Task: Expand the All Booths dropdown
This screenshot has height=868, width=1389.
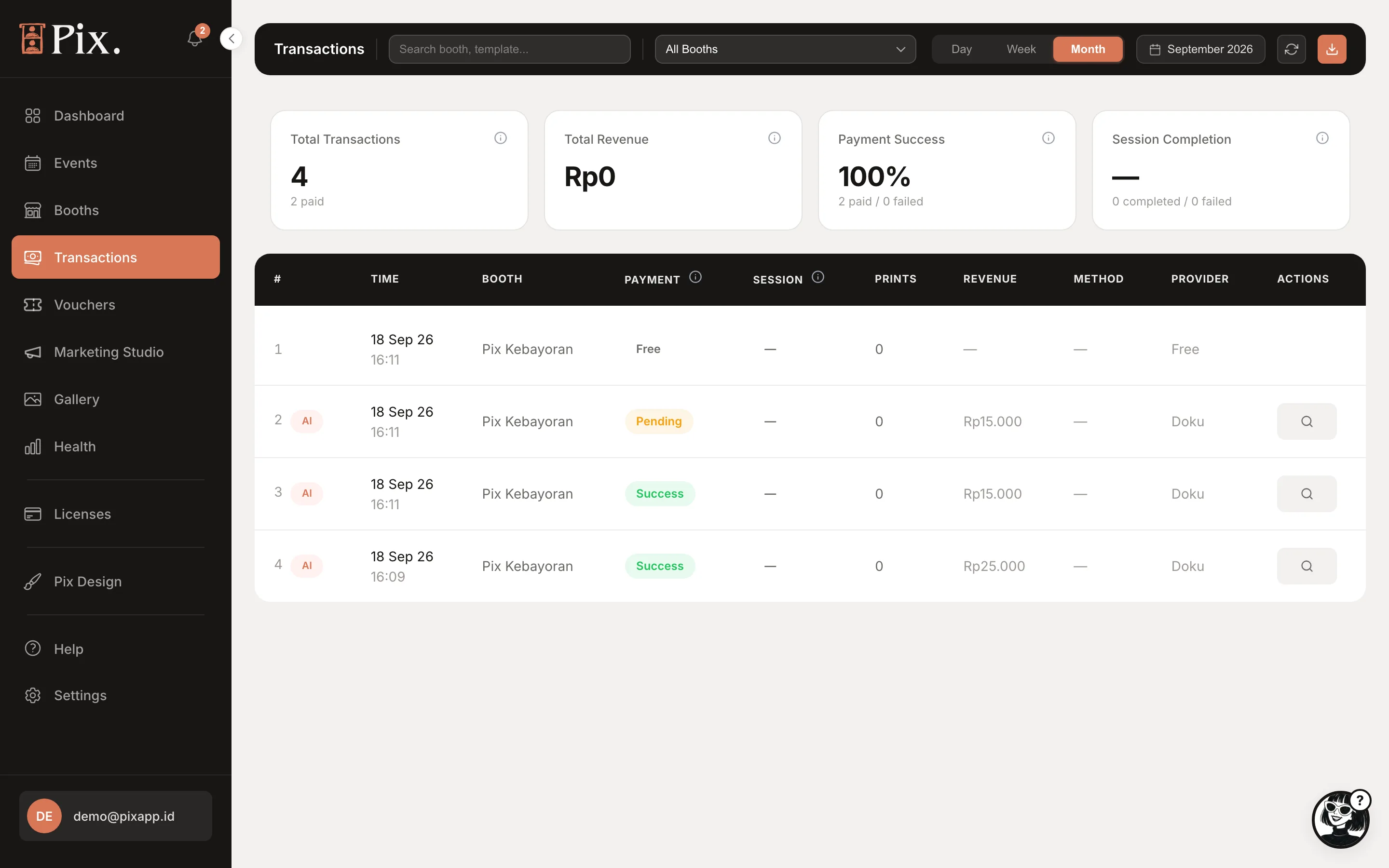Action: tap(785, 49)
